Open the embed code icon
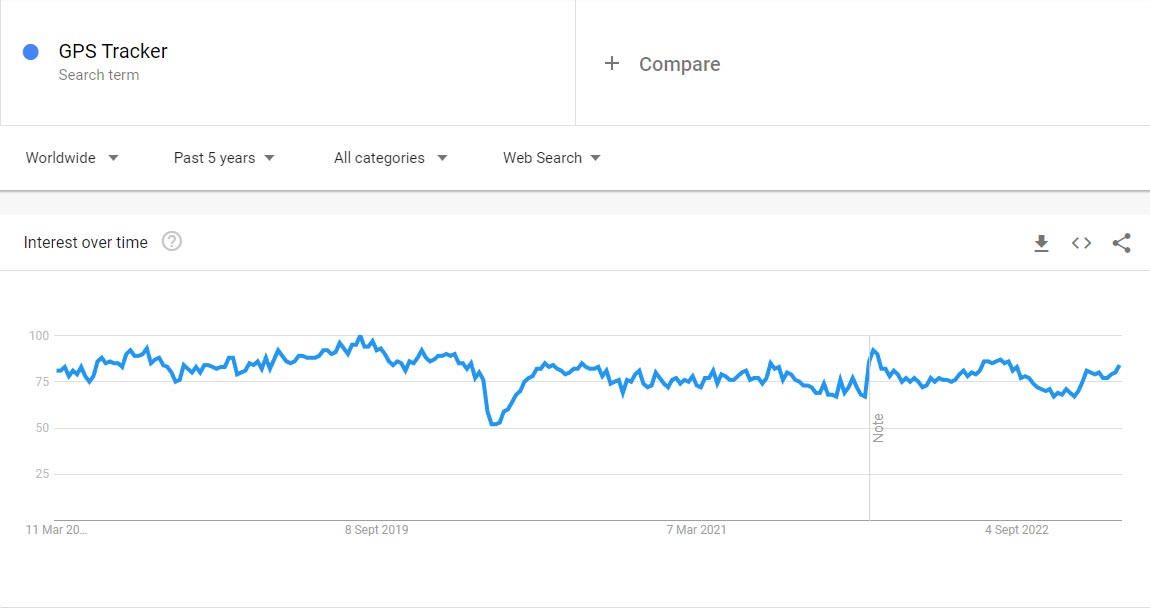This screenshot has width=1150, height=608. [1081, 243]
